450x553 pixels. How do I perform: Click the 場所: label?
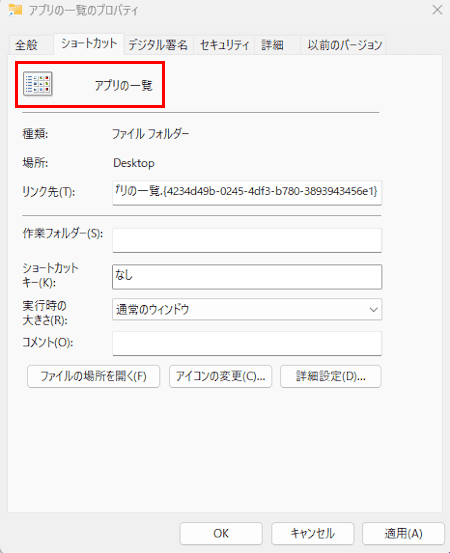tap(35, 163)
